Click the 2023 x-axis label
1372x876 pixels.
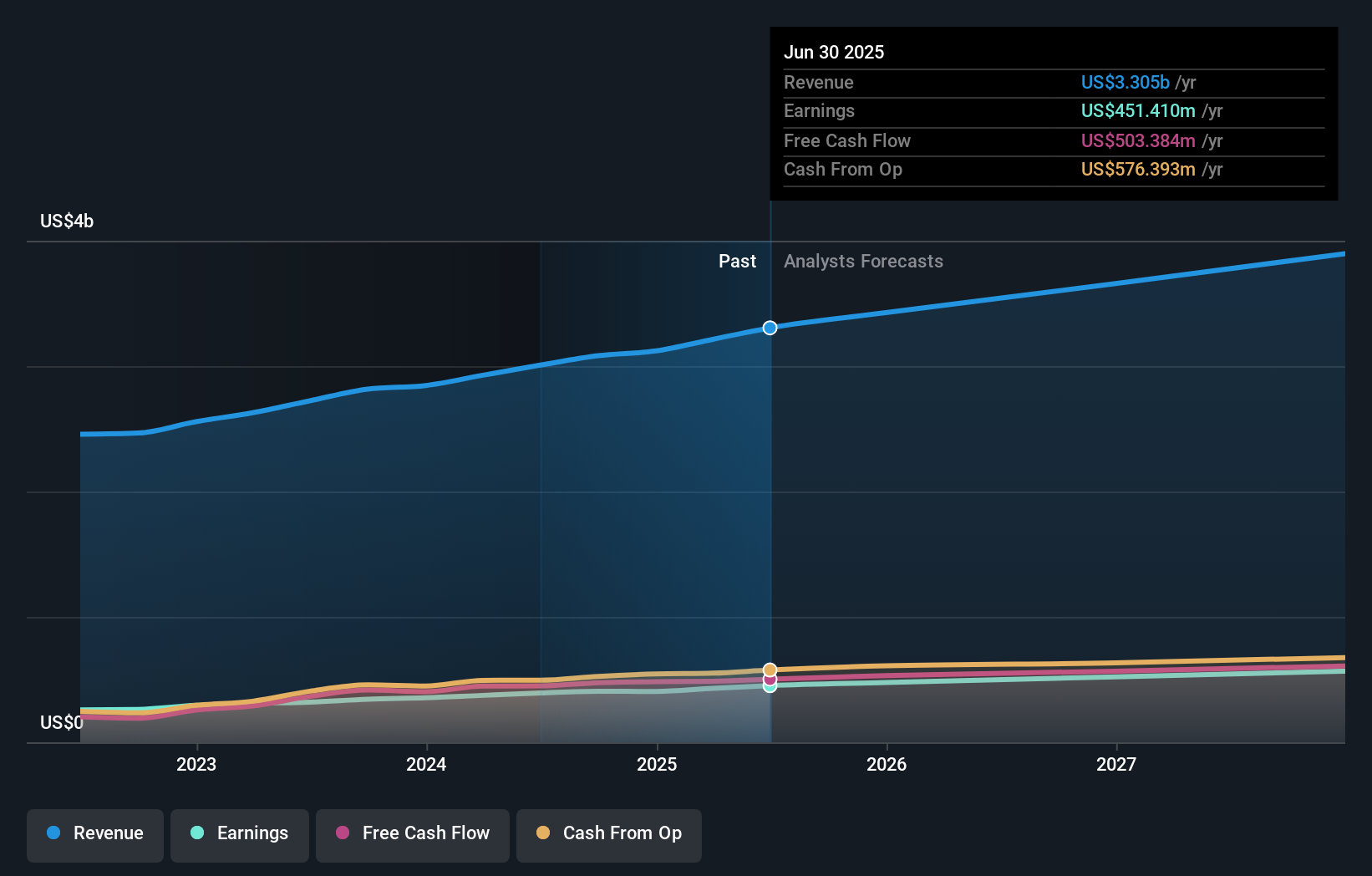[196, 764]
